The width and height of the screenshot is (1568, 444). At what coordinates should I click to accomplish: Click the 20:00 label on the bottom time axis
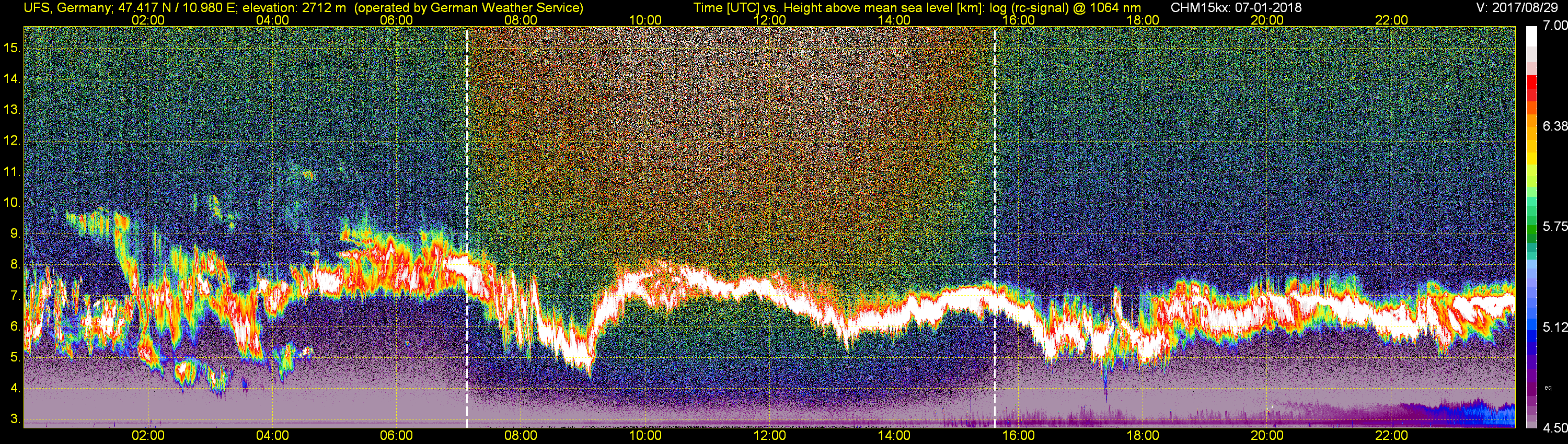[1267, 436]
